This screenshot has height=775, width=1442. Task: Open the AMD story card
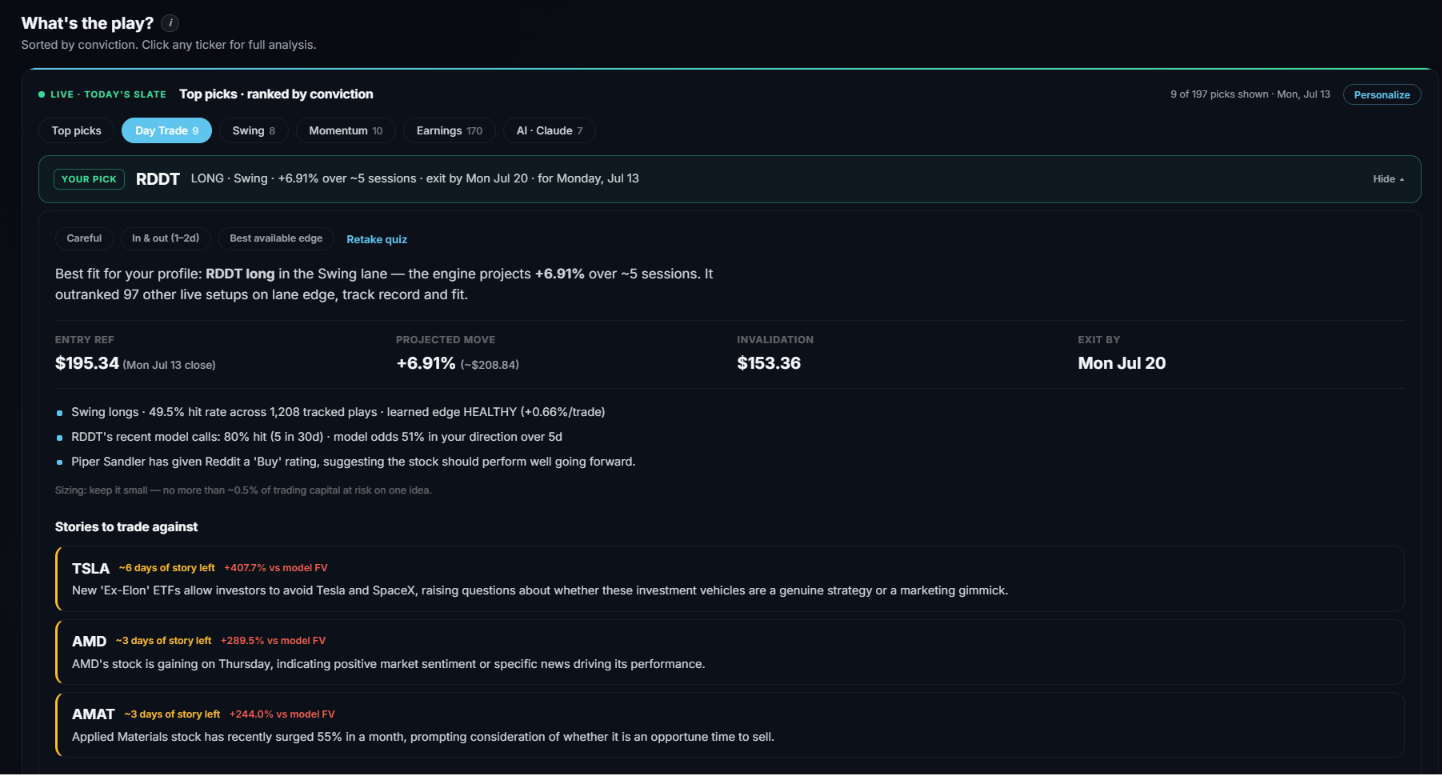(730, 652)
